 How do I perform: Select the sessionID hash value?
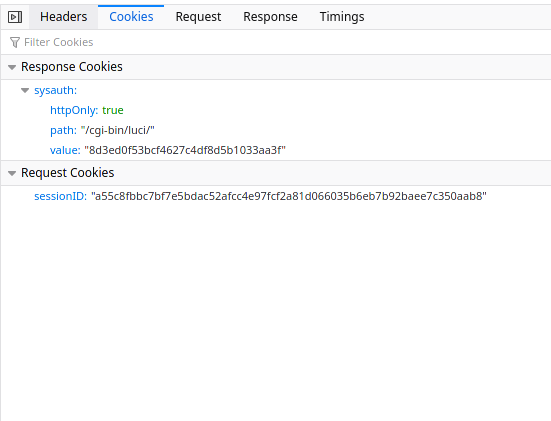(x=289, y=196)
